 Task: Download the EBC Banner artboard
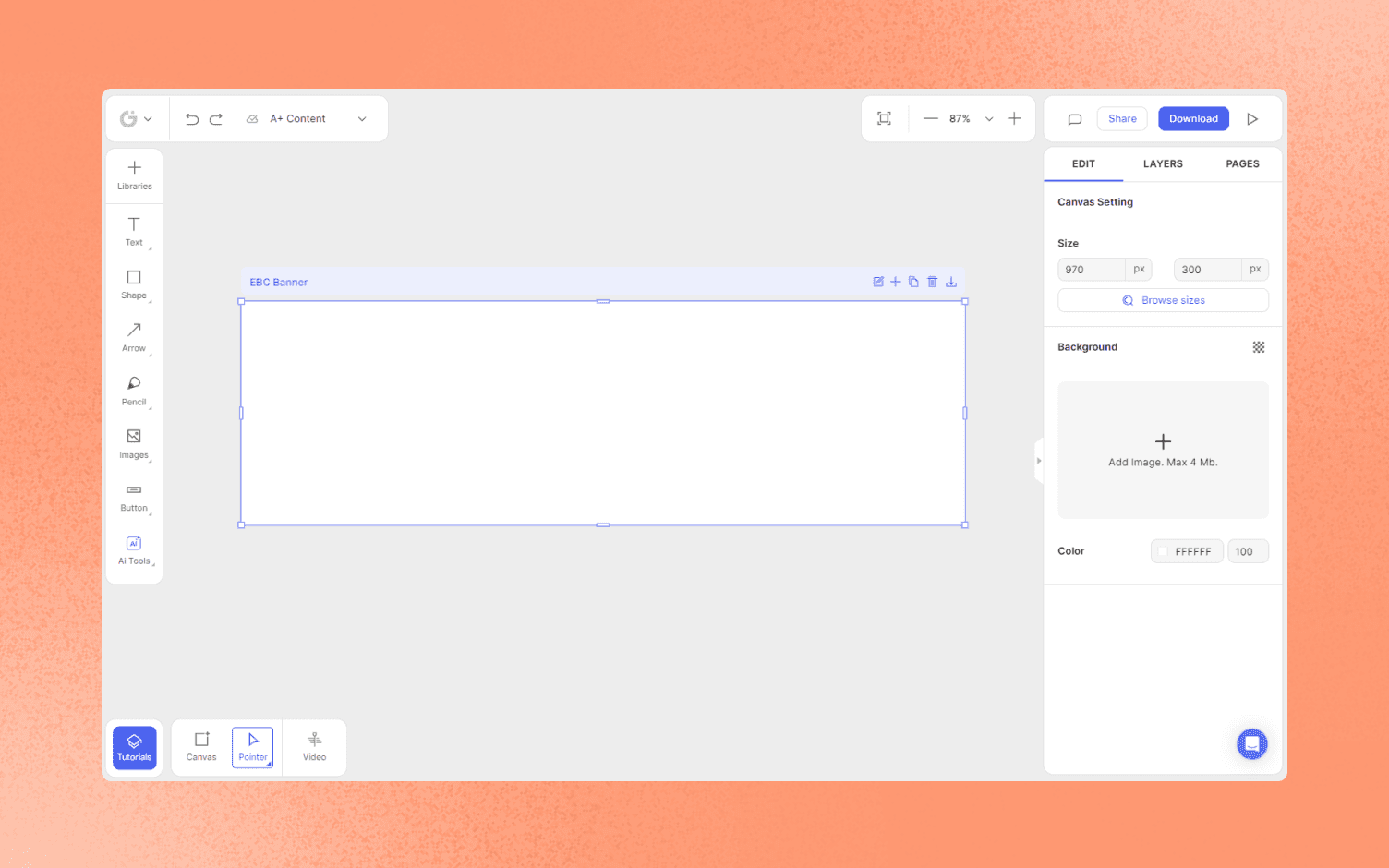click(x=951, y=282)
